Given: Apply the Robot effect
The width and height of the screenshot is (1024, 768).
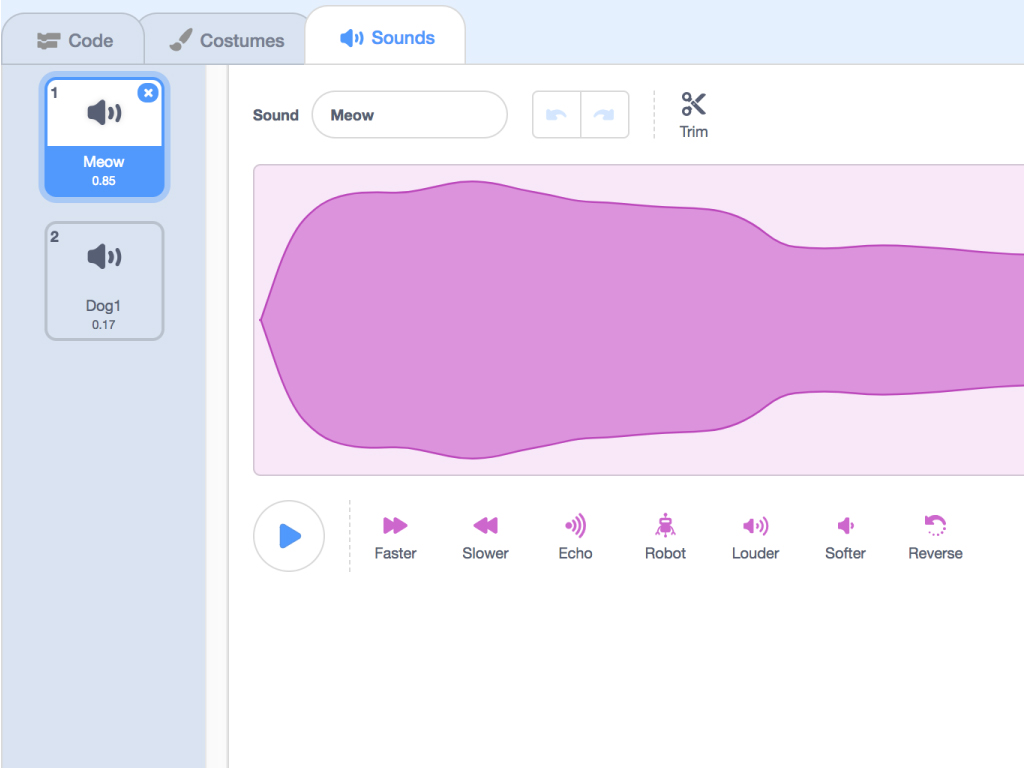Looking at the screenshot, I should coord(665,537).
